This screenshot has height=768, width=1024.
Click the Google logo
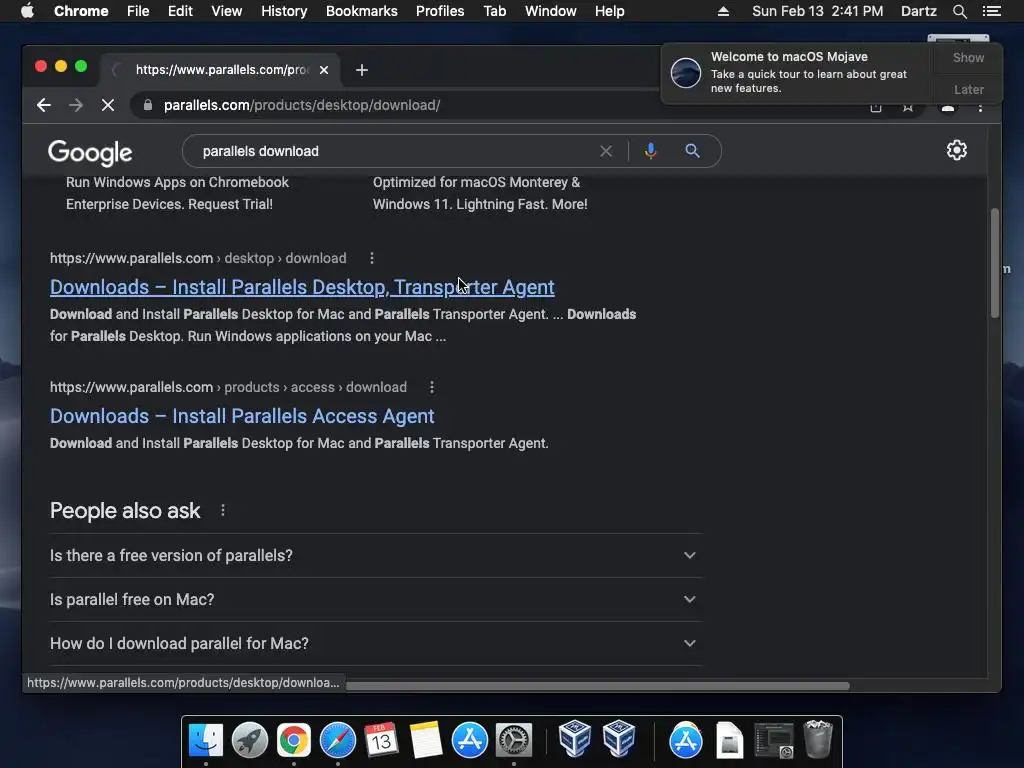(90, 153)
